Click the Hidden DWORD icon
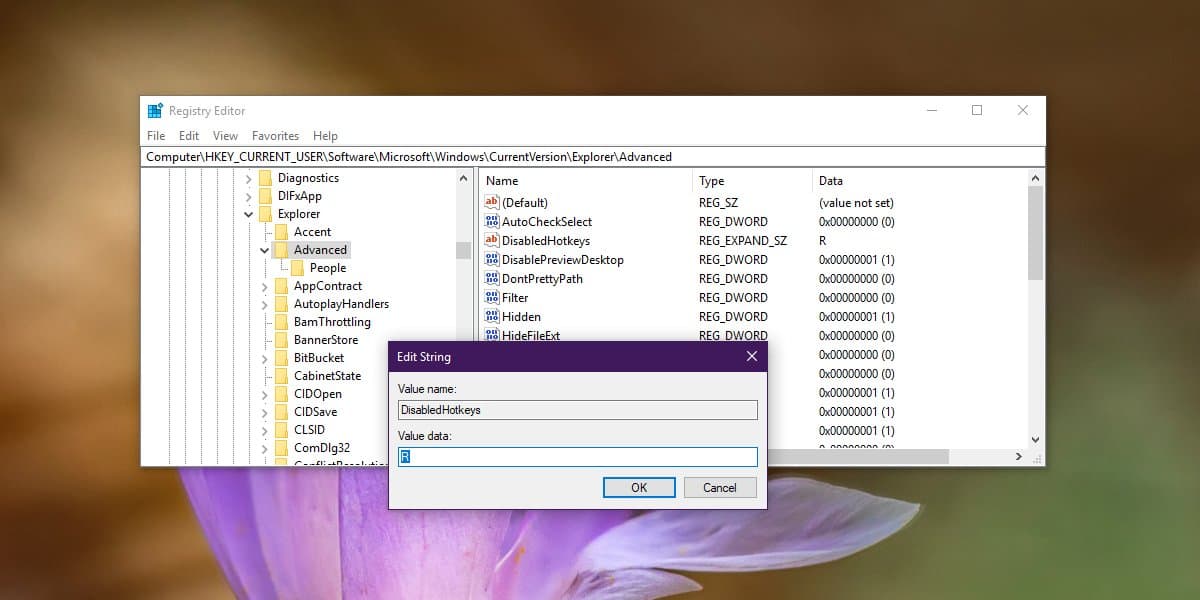The width and height of the screenshot is (1200, 600). (491, 317)
